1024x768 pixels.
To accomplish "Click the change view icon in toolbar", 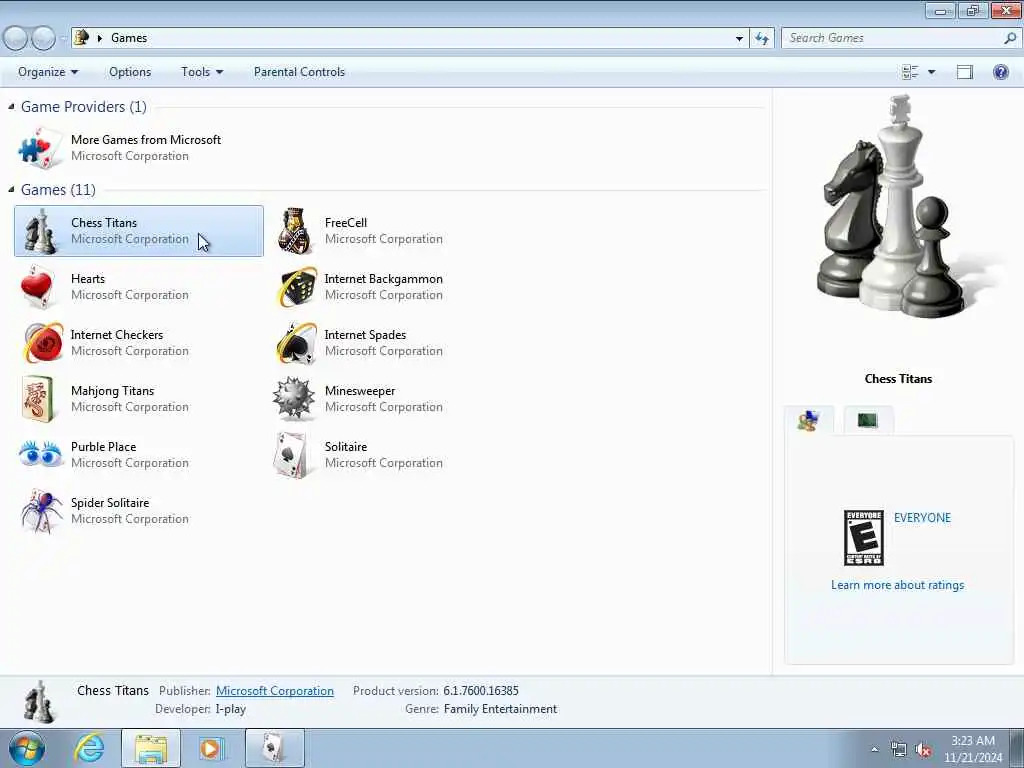I will pyautogui.click(x=910, y=72).
